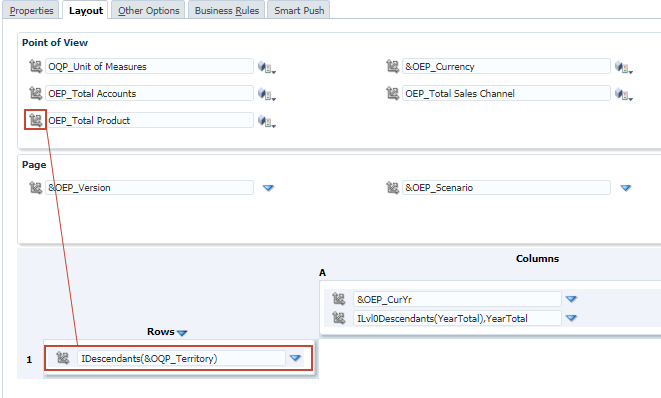This screenshot has width=661, height=398.
Task: Click the &OEP_Currency field
Action: (x=506, y=66)
